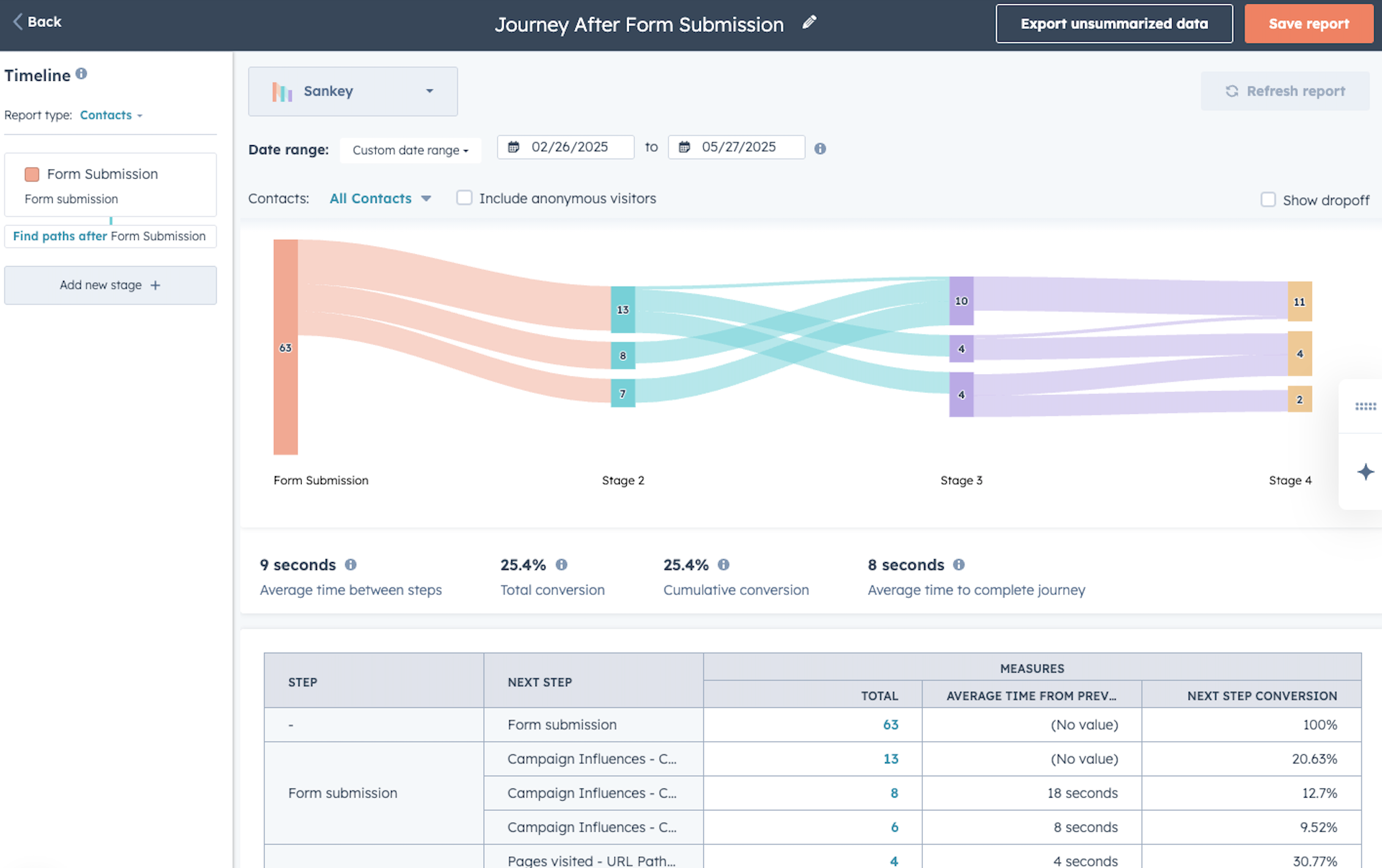The image size is (1382, 868).
Task: Click the Sankey chart type icon
Action: (x=283, y=91)
